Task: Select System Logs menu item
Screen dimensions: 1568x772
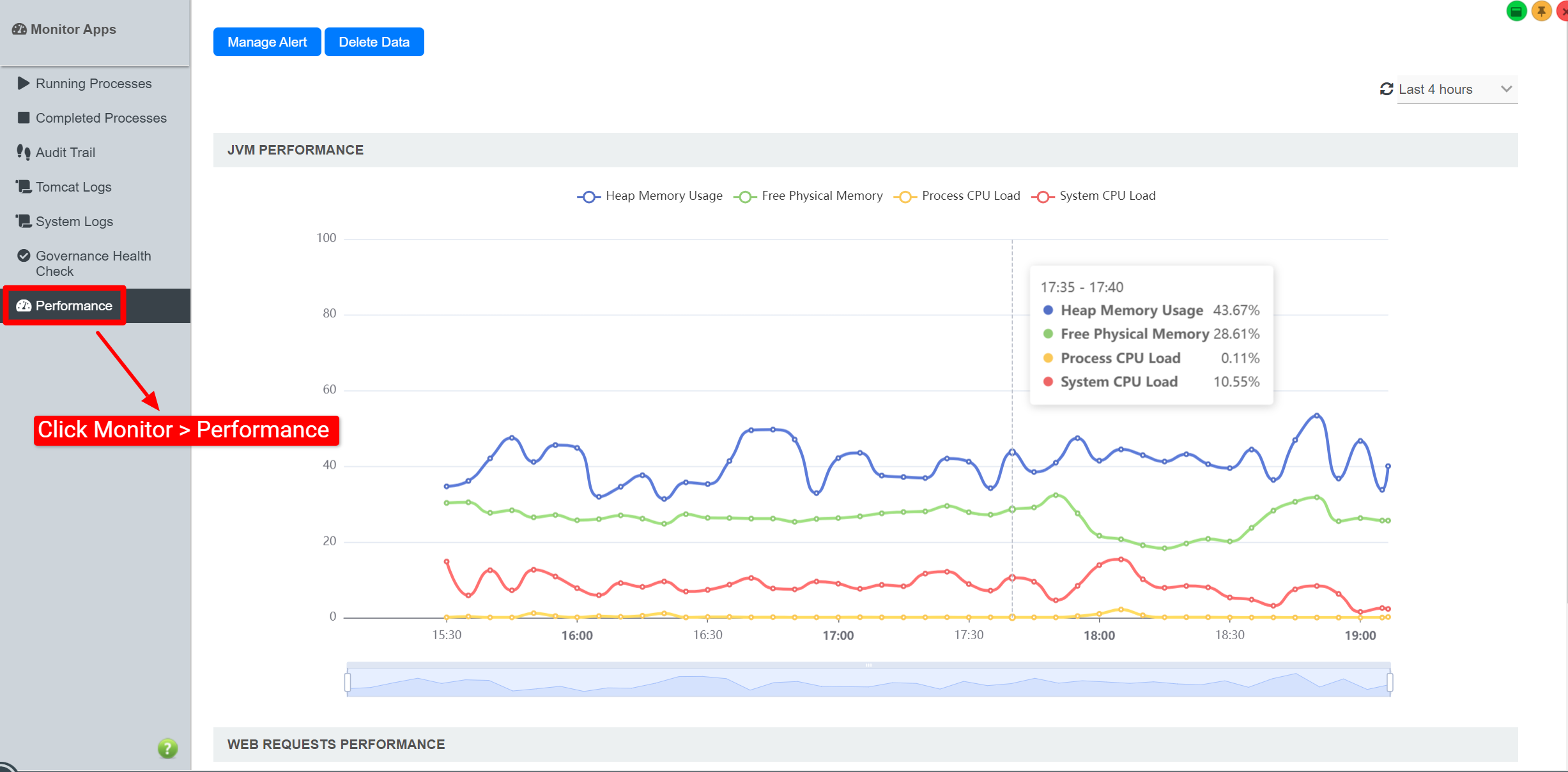Action: coord(74,222)
